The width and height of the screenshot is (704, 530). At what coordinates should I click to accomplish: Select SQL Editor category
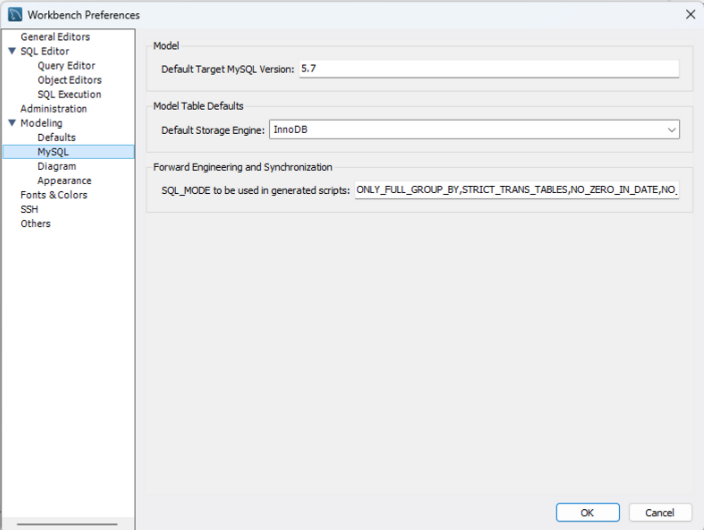pos(45,51)
